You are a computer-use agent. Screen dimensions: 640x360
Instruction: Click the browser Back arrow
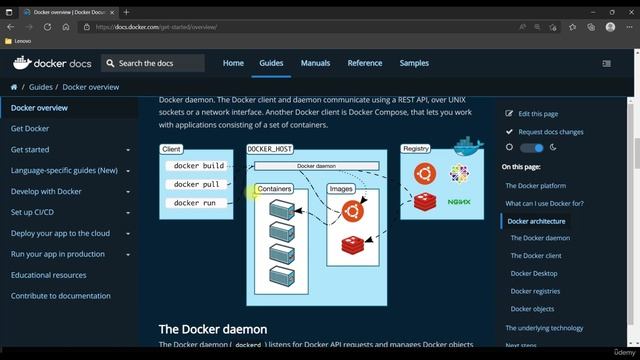[x=11, y=27]
